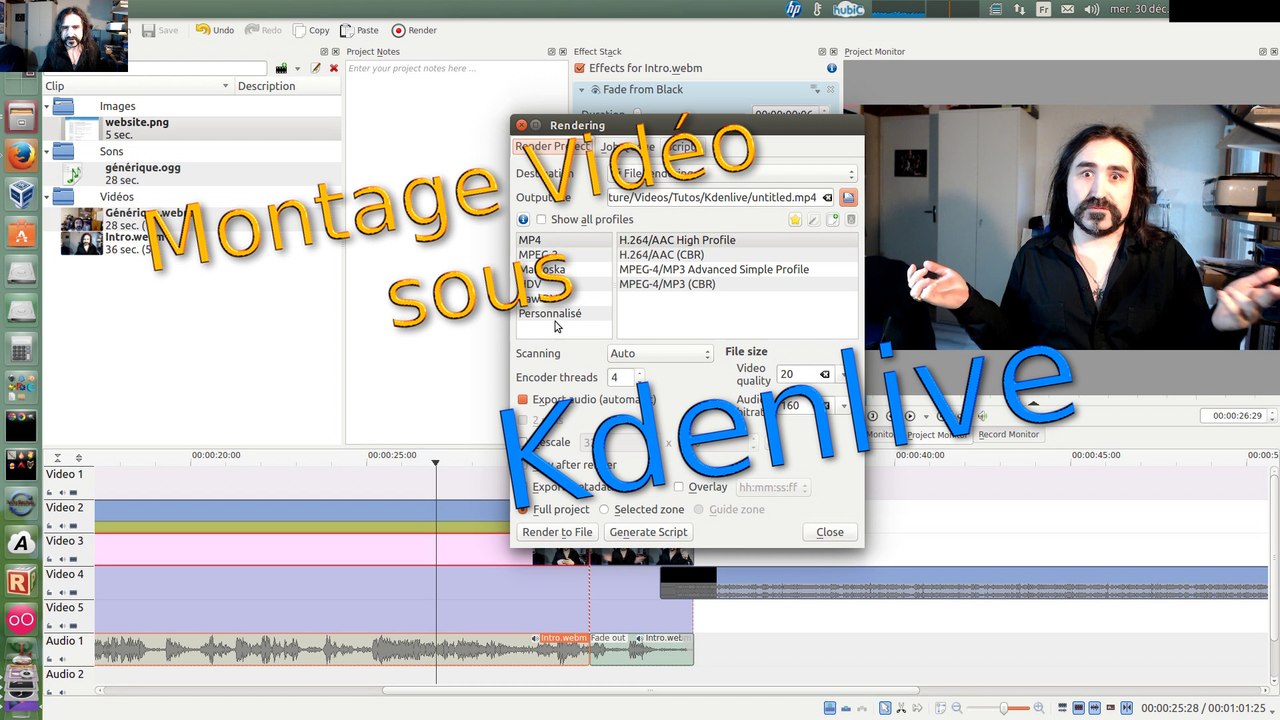The image size is (1280, 720).
Task: Select MPEG-4/MP3 Advanced Simple Profile row
Action: tap(737, 269)
